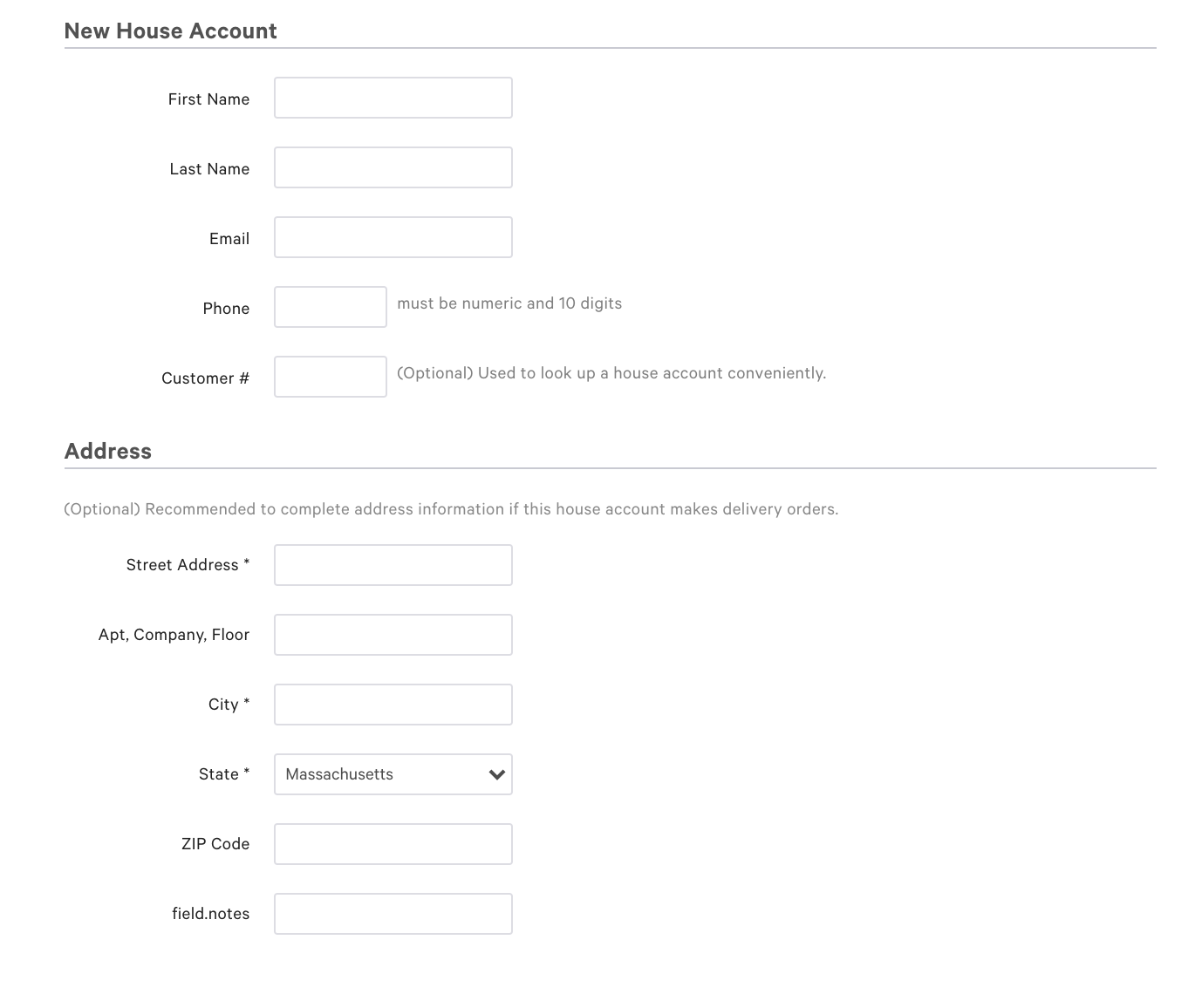Click the Email input field
The width and height of the screenshot is (1195, 1008).
coord(393,237)
